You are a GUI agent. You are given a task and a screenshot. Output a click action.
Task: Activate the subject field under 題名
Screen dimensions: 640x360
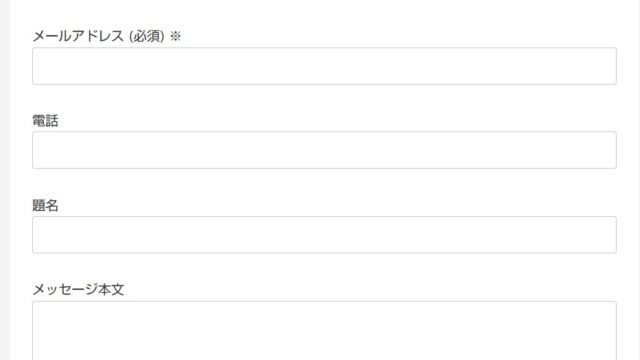(x=324, y=235)
